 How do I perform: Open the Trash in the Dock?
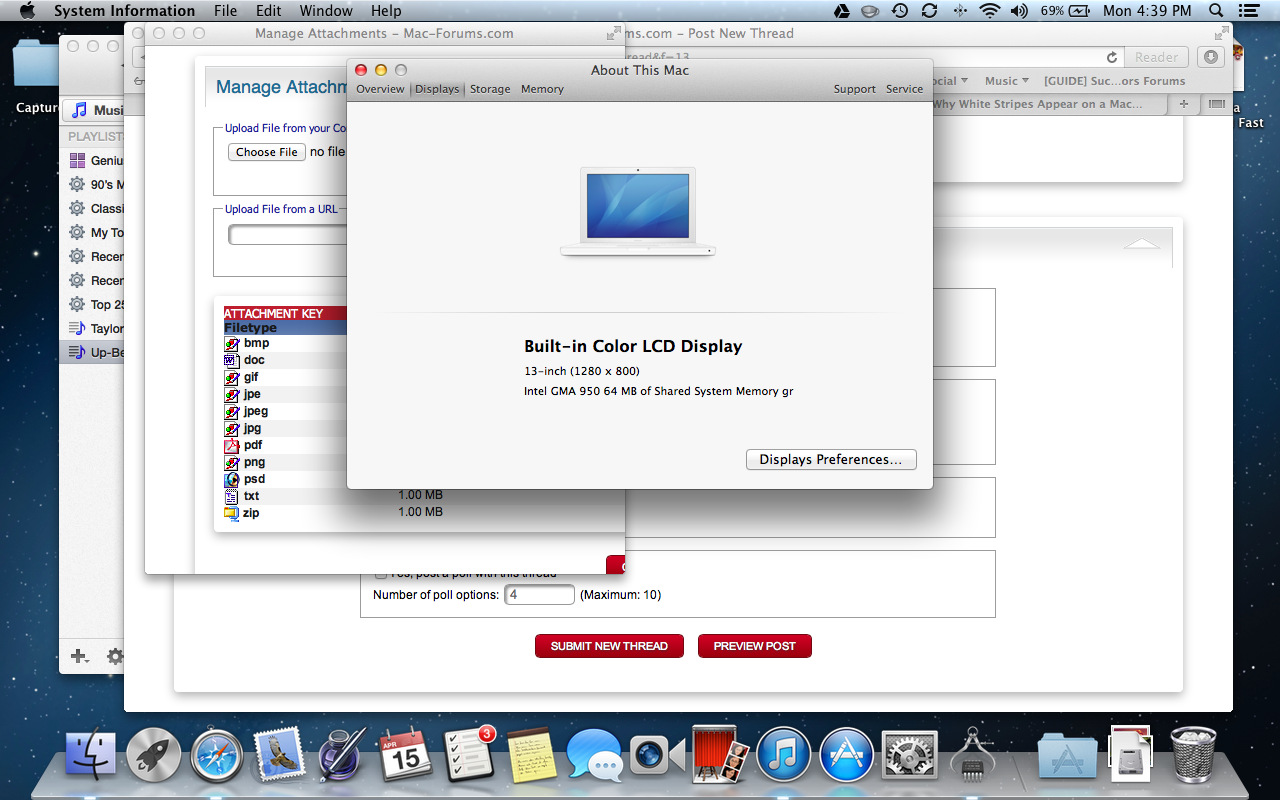point(1194,755)
